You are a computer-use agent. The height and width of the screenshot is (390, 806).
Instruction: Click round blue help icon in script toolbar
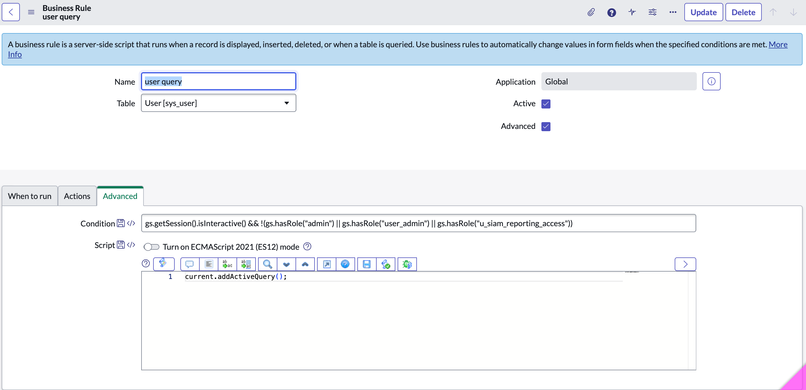click(x=345, y=264)
